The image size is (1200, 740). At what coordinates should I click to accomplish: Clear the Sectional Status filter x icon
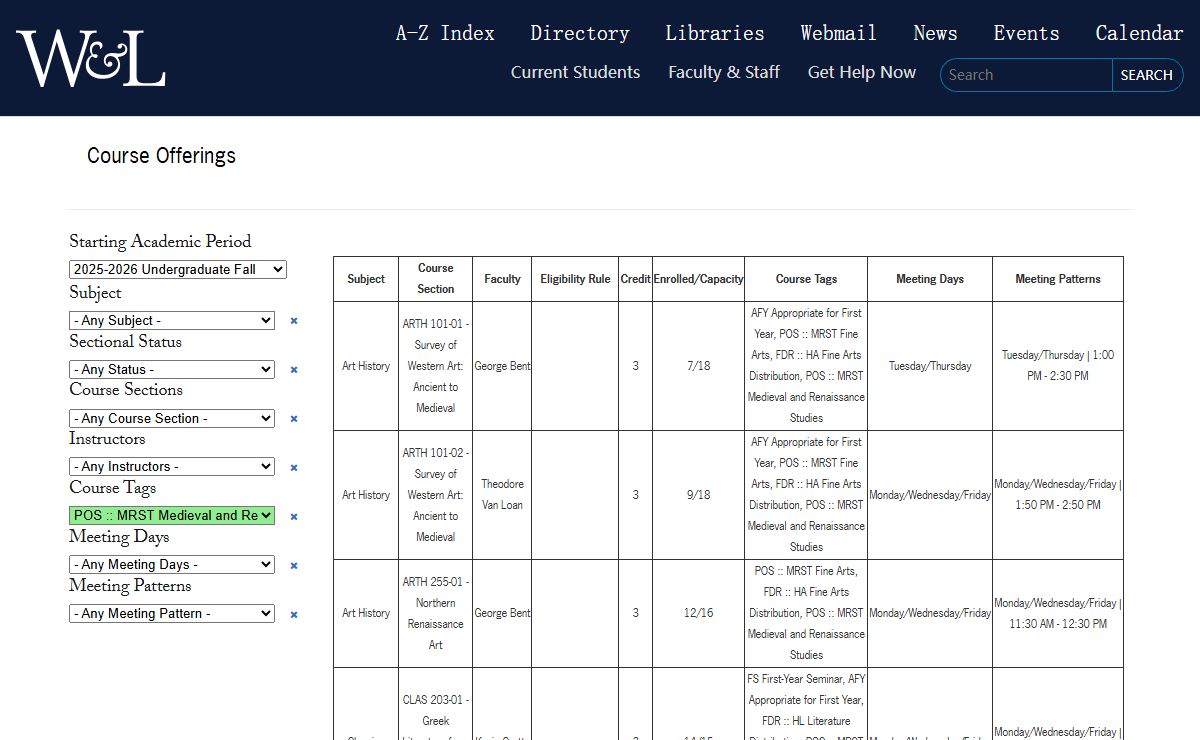pyautogui.click(x=294, y=370)
